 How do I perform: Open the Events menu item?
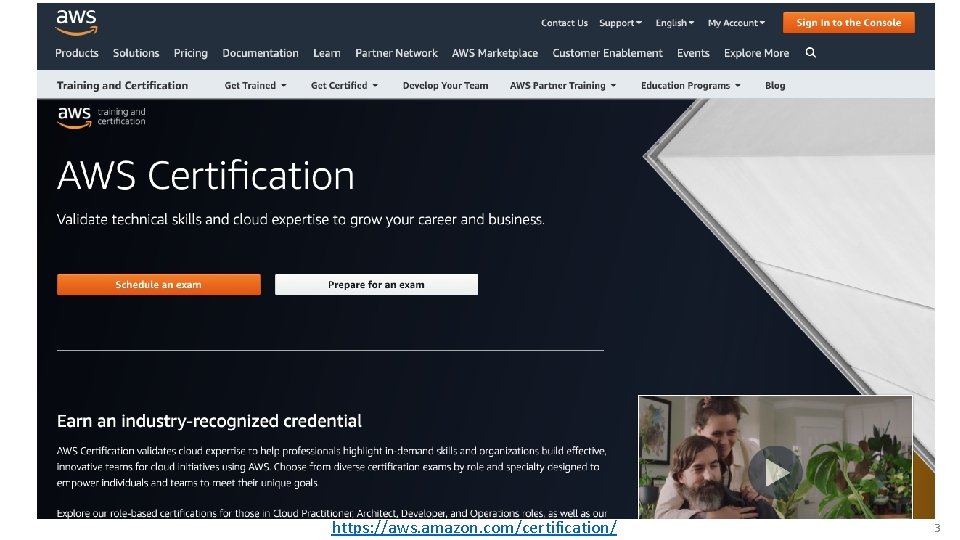pyautogui.click(x=693, y=53)
